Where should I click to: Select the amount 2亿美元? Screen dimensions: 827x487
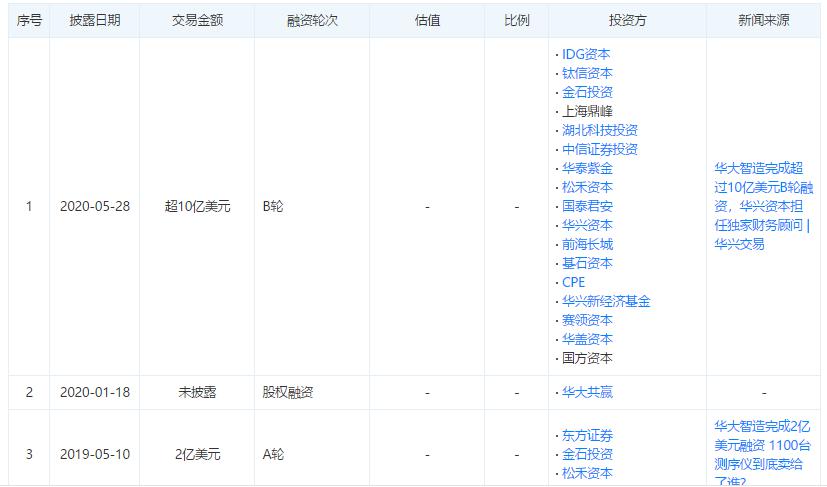coord(197,454)
